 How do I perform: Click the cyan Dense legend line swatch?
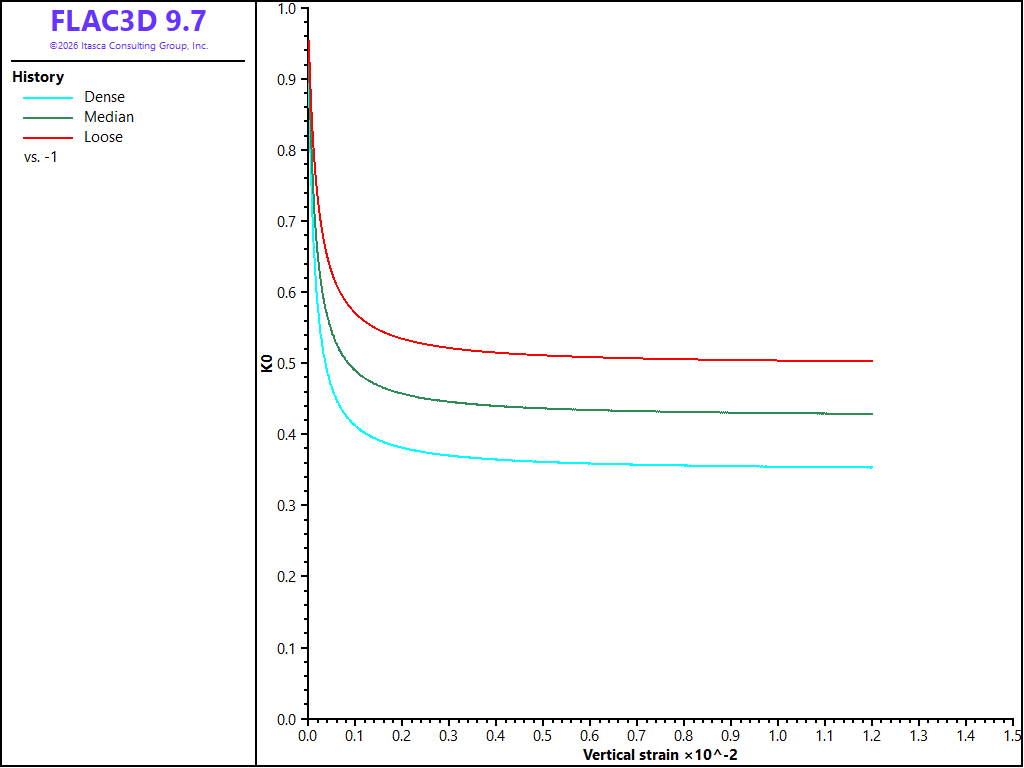[x=48, y=98]
